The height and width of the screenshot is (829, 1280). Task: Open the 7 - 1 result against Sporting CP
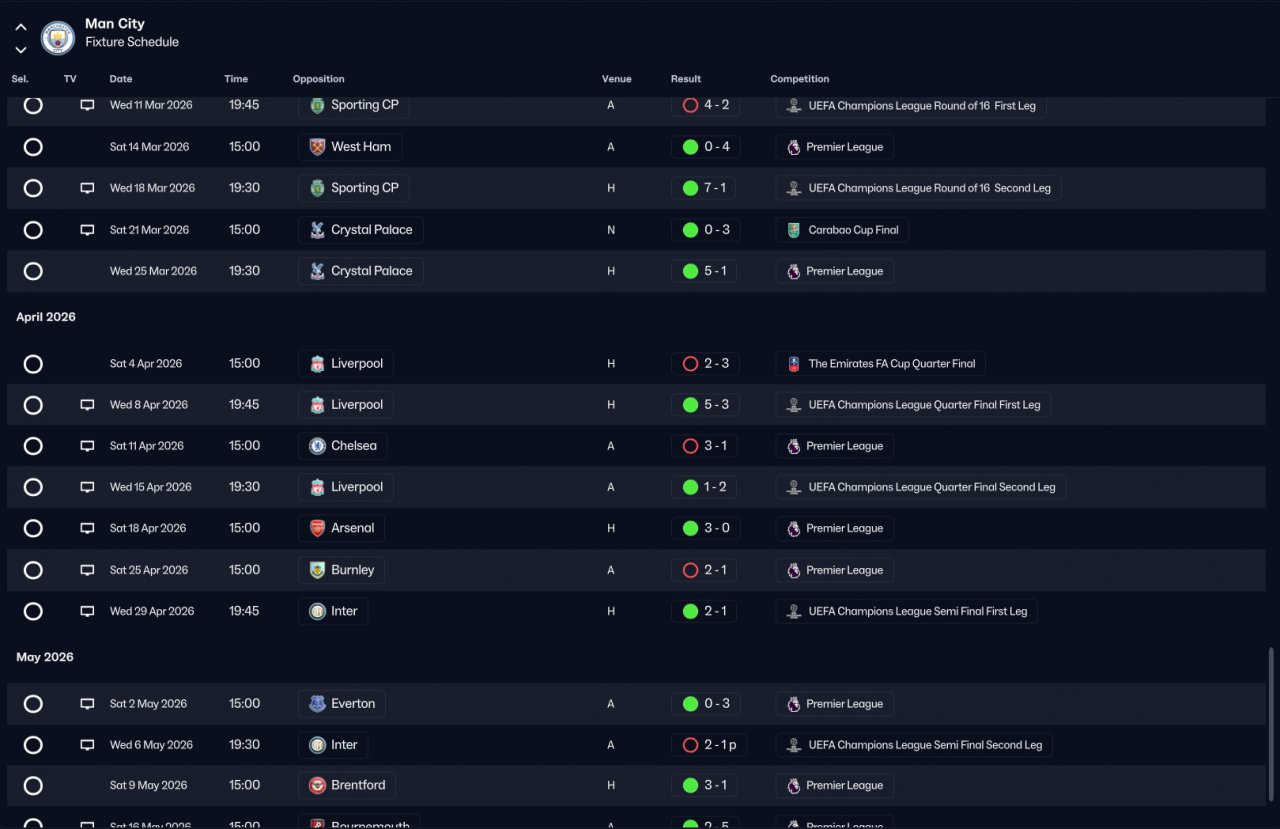pos(705,188)
